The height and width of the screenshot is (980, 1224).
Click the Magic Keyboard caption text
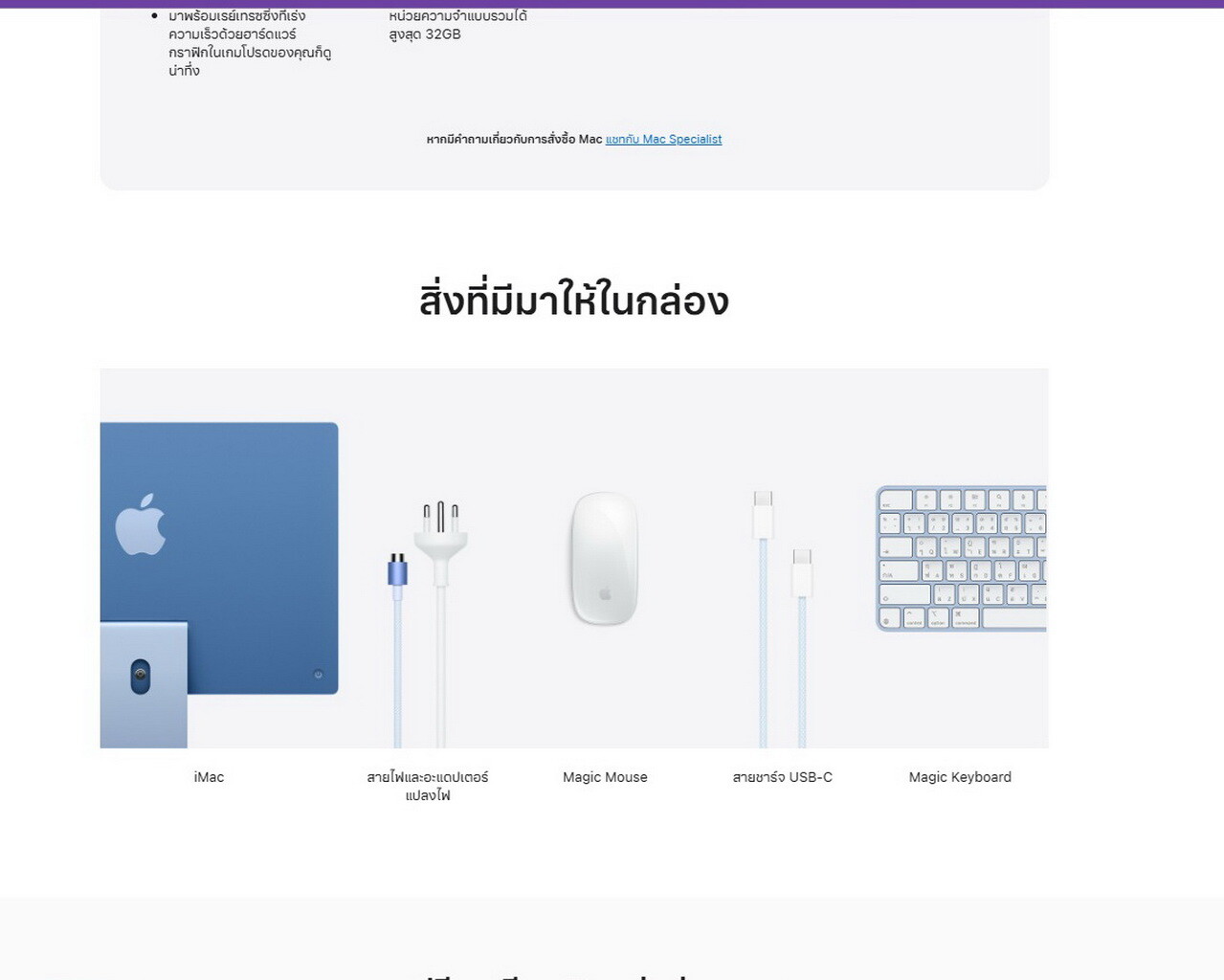(x=960, y=777)
